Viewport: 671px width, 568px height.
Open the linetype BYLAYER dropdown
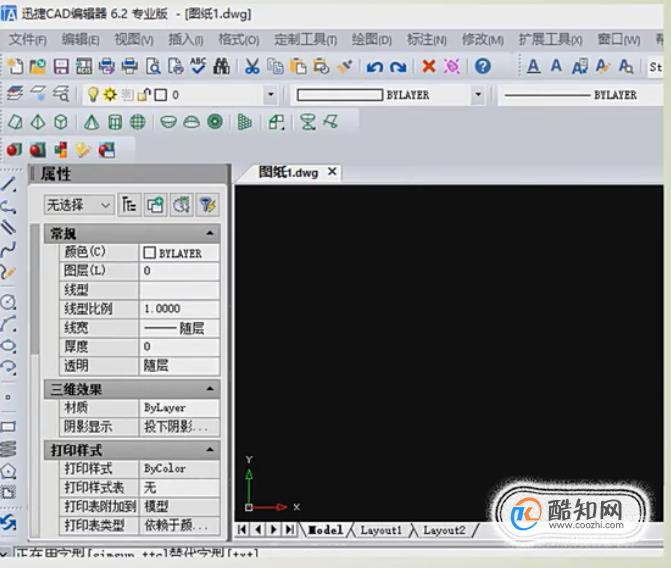click(x=581, y=95)
